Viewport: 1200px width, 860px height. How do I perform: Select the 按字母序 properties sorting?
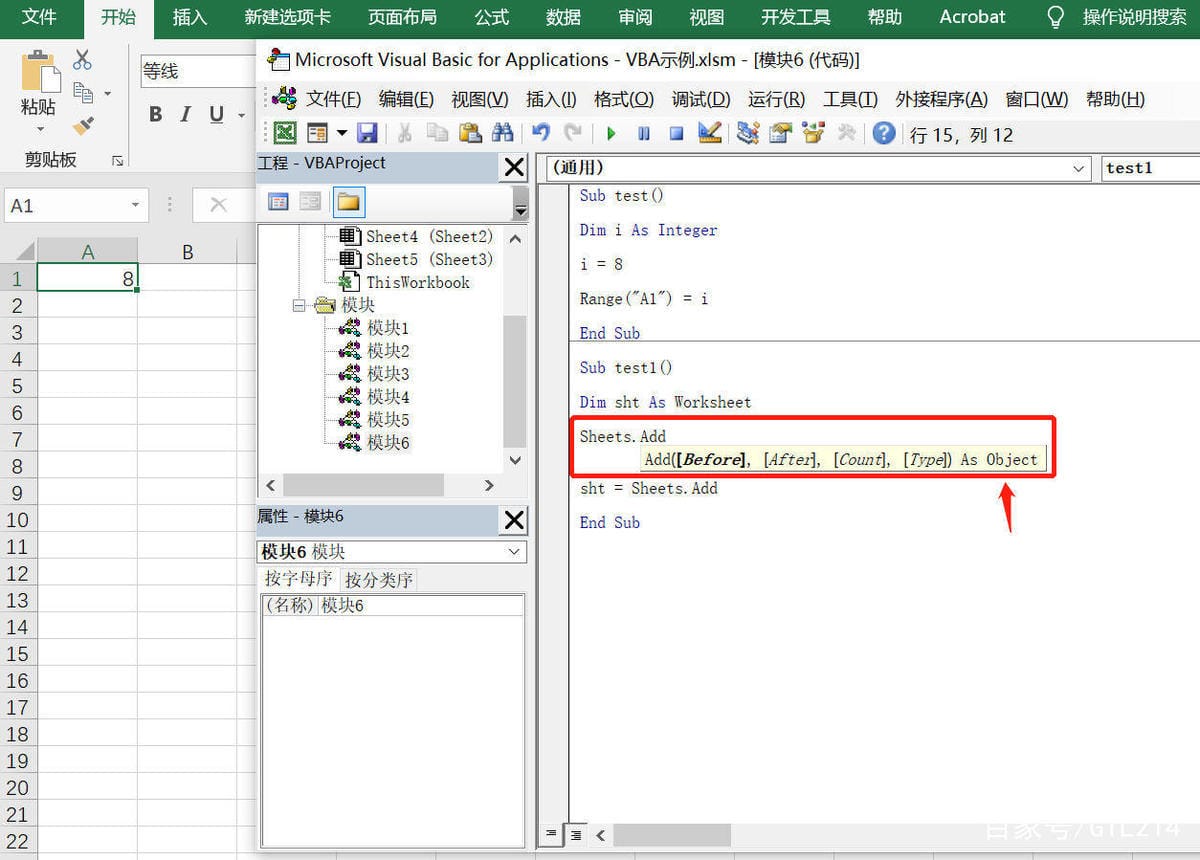[297, 578]
